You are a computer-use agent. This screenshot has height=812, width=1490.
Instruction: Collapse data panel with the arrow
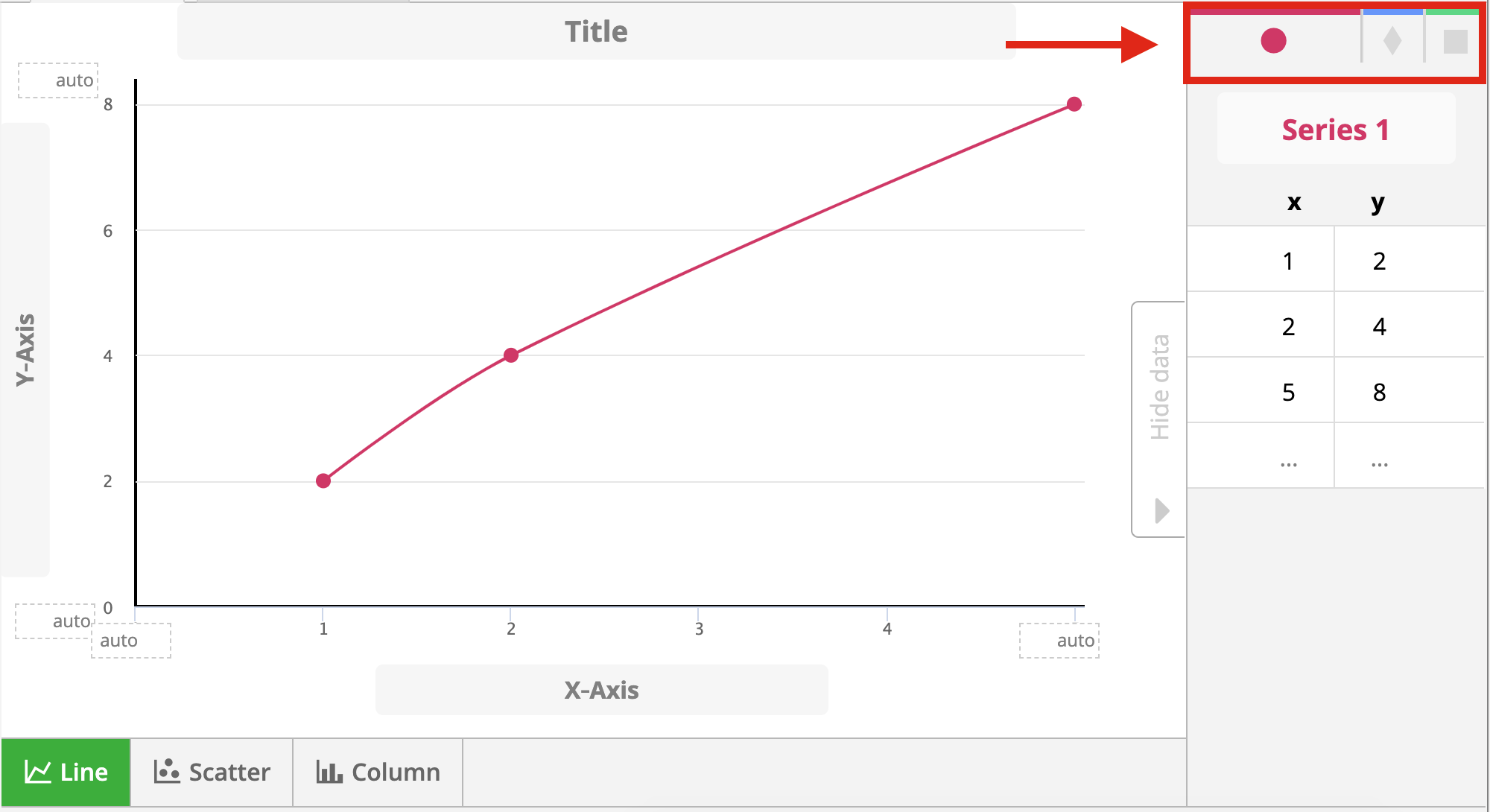[x=1161, y=511]
